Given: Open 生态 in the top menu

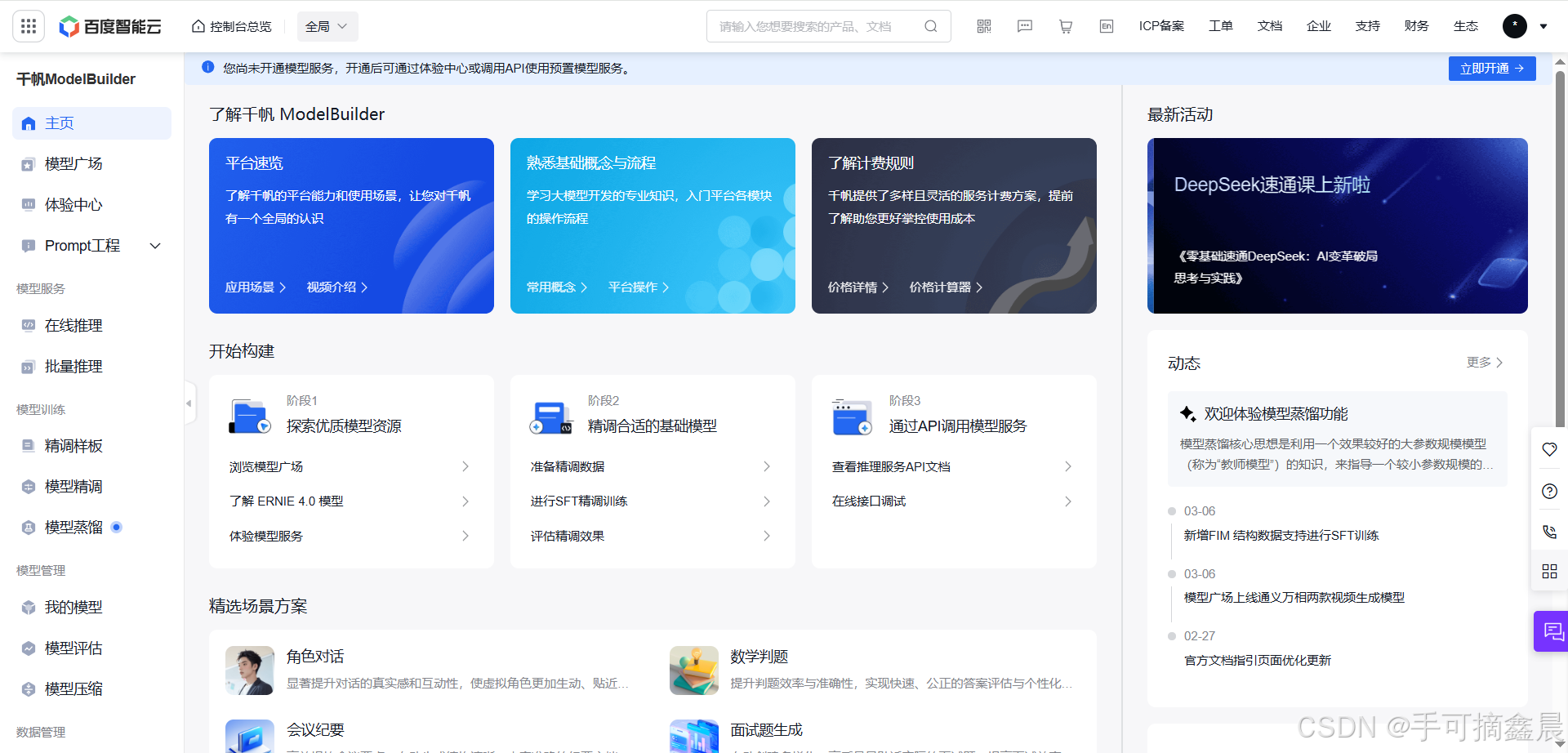Looking at the screenshot, I should pyautogui.click(x=1466, y=26).
